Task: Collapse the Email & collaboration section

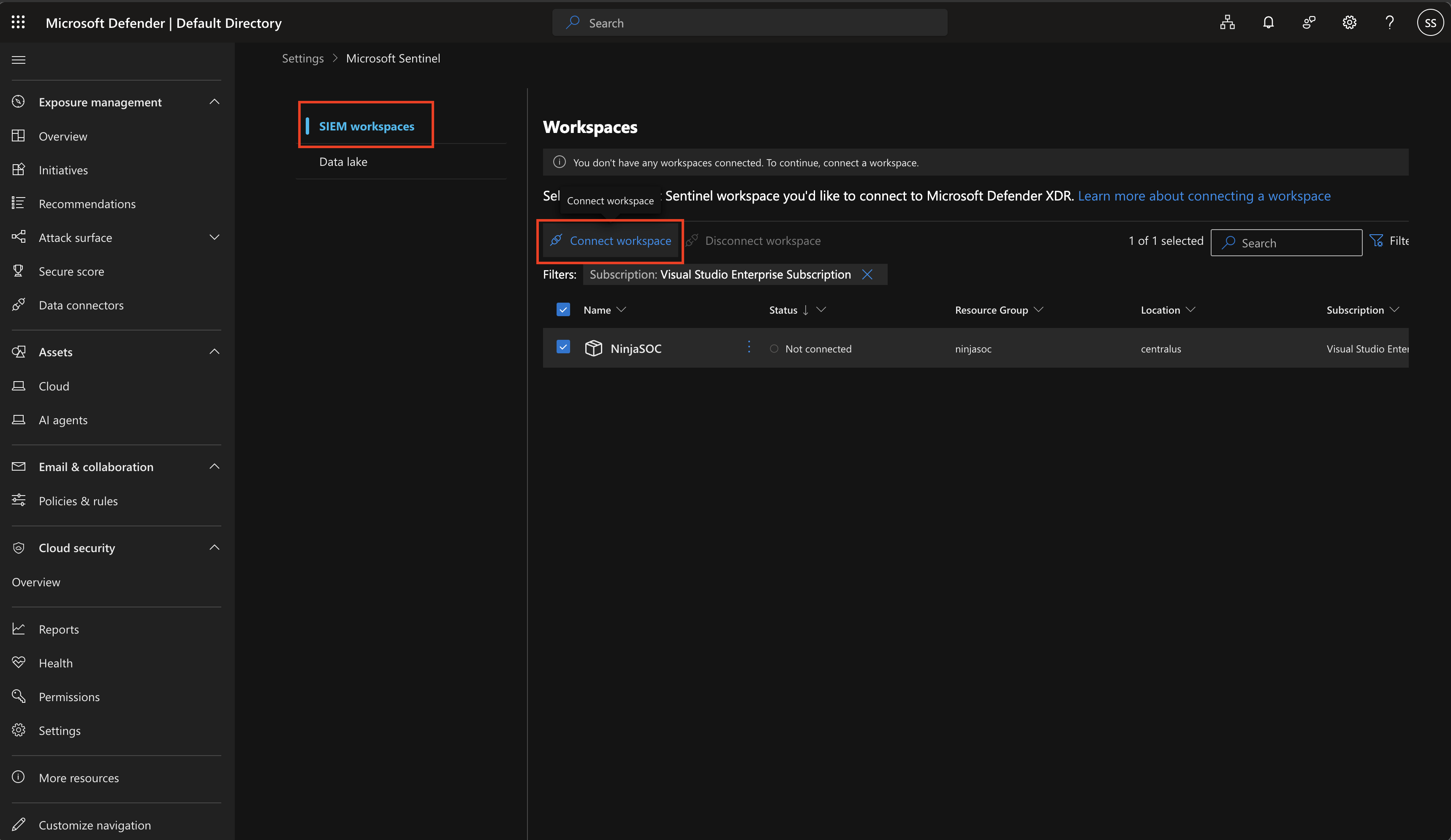Action: (x=214, y=466)
